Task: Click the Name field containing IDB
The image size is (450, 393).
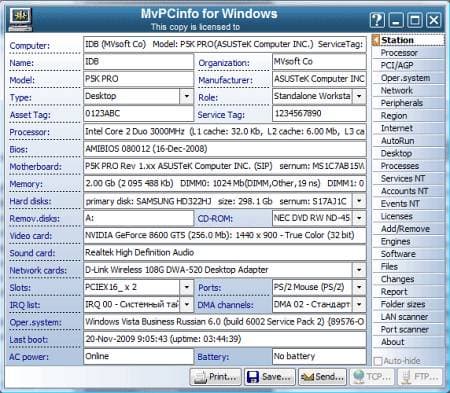Action: point(138,62)
